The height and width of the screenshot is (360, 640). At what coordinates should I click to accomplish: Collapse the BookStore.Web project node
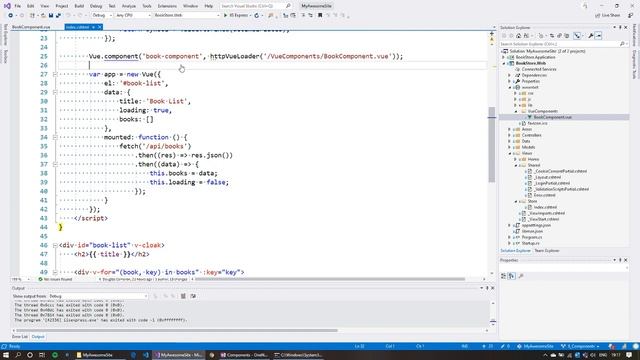coord(503,63)
